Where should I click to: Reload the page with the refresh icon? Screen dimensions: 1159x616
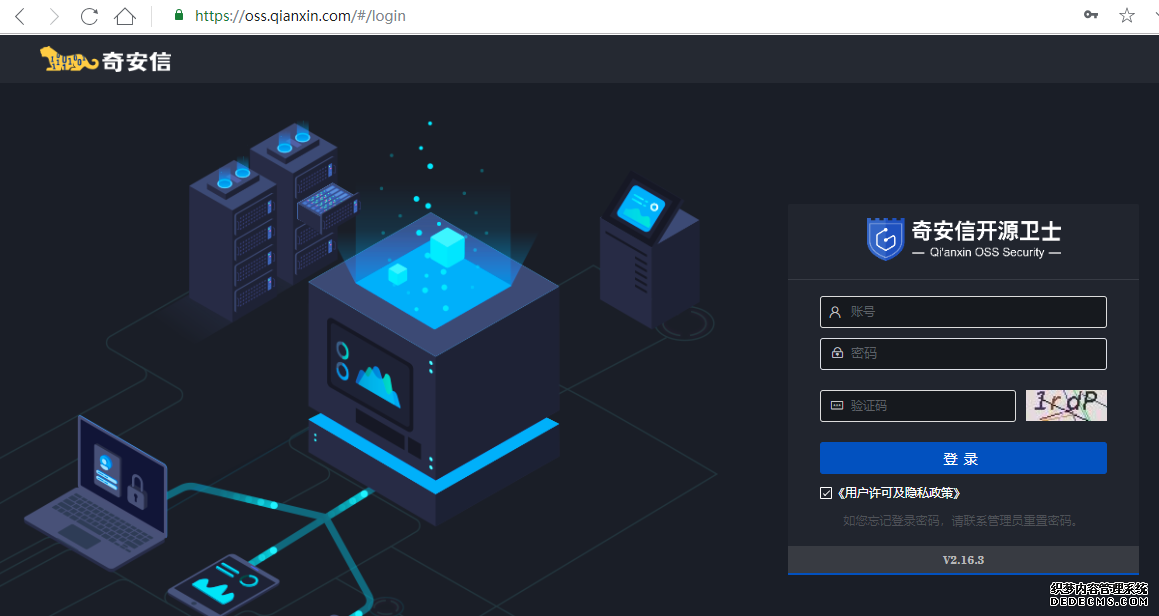coord(89,16)
